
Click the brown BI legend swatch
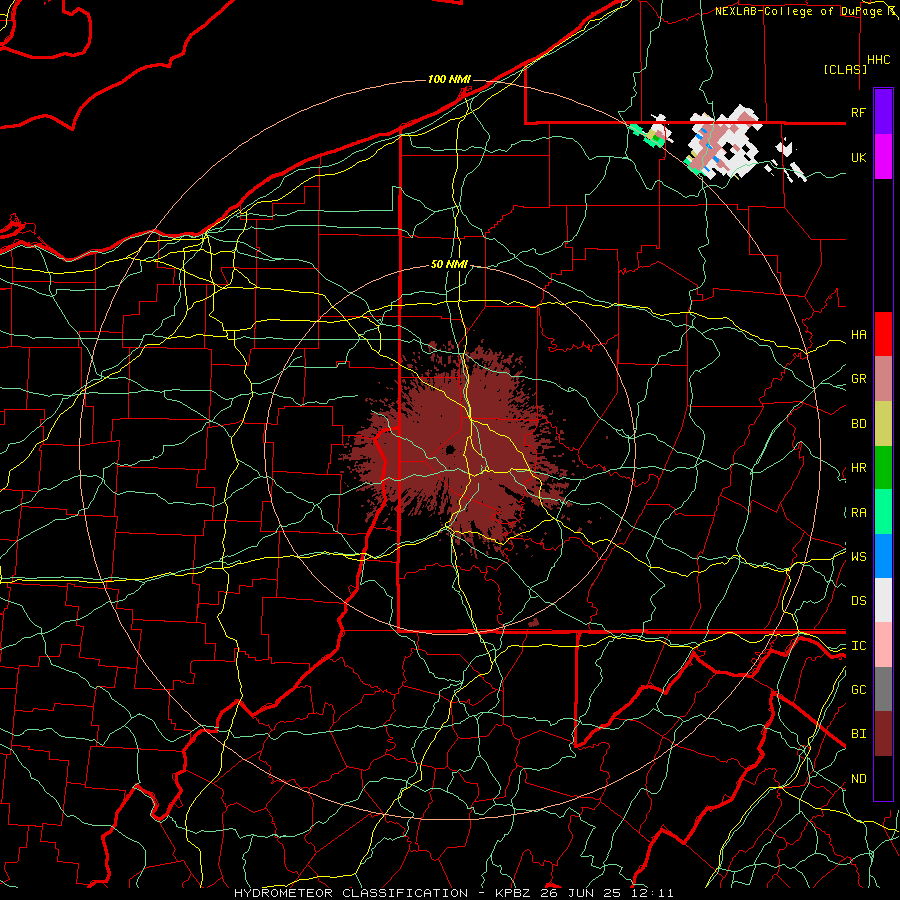click(x=883, y=734)
